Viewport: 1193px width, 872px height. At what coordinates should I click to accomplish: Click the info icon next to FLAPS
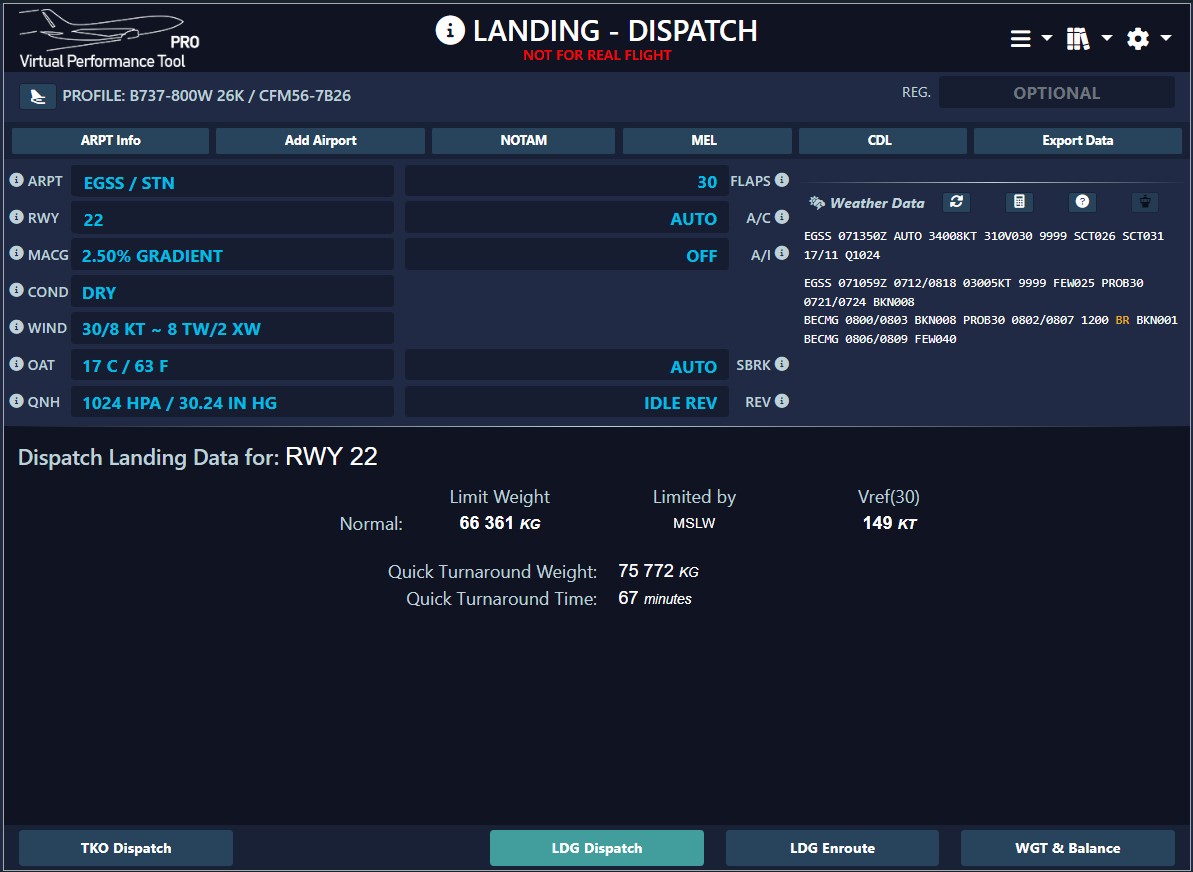[x=782, y=181]
